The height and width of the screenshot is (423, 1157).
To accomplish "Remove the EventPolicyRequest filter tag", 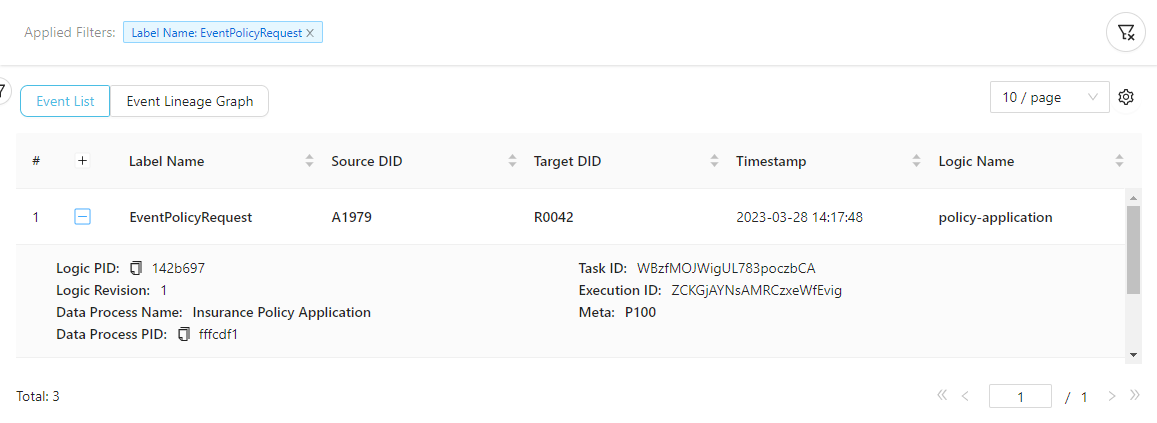I will (x=310, y=33).
